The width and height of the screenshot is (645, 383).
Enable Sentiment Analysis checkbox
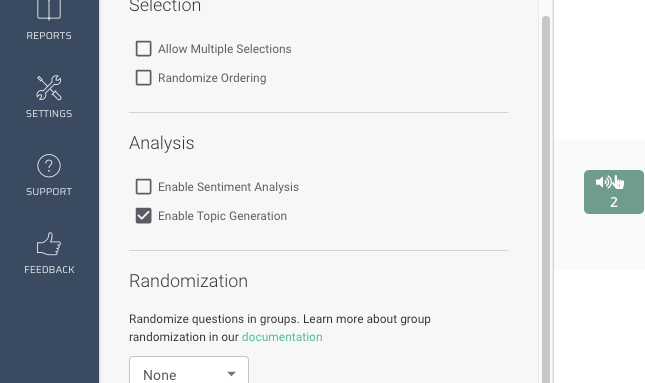coord(144,186)
